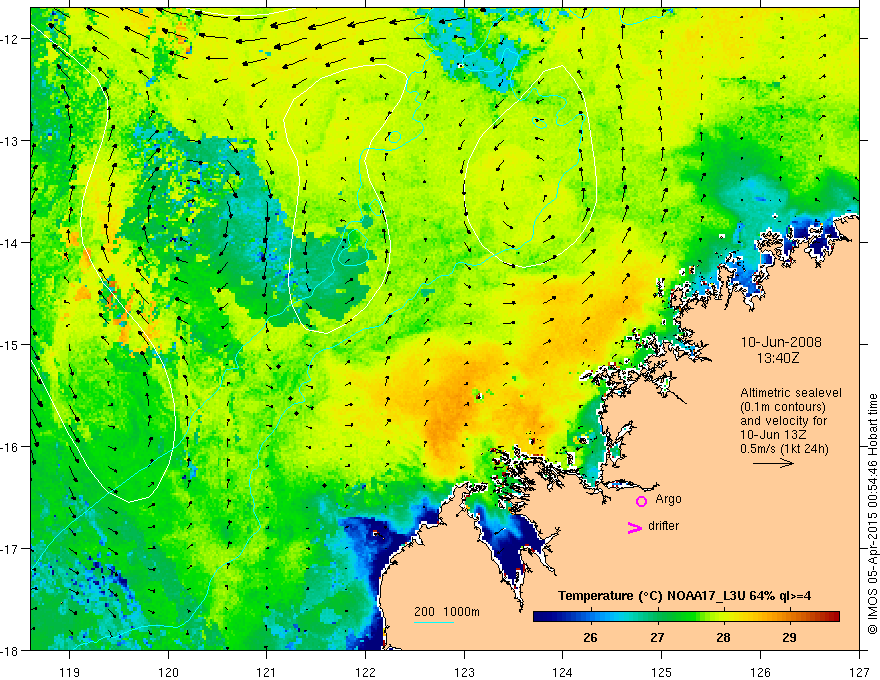This screenshot has width=880, height=680.
Task: Click the '125' longitude axis label
Action: 661,672
